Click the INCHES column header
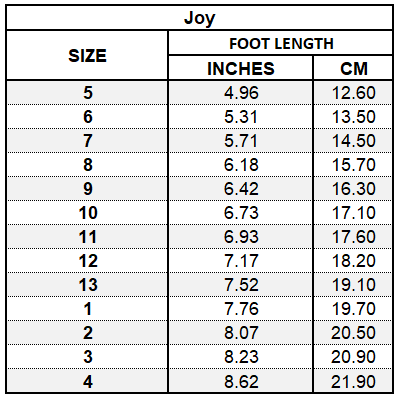This screenshot has height=400, width=398. click(x=241, y=68)
